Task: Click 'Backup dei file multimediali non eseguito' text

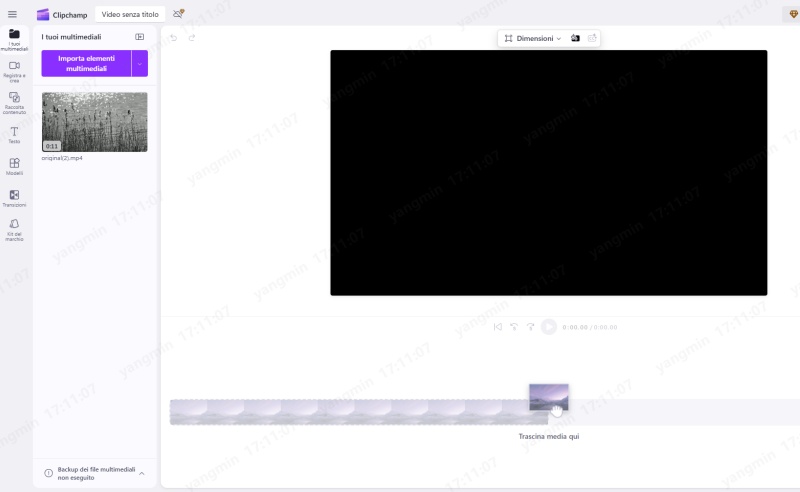Action: (x=96, y=473)
